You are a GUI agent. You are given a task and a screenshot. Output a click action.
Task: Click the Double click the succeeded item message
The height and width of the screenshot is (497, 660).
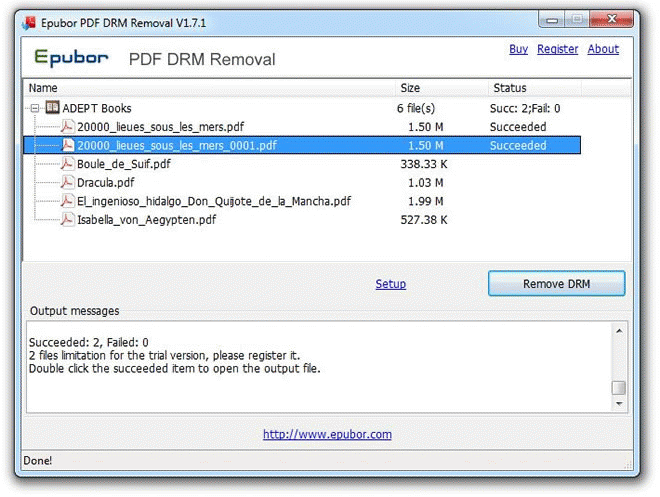click(175, 369)
